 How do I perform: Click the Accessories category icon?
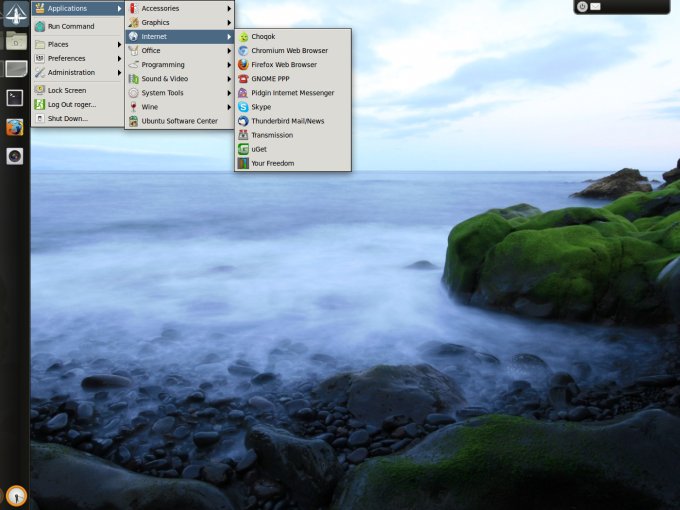[133, 8]
